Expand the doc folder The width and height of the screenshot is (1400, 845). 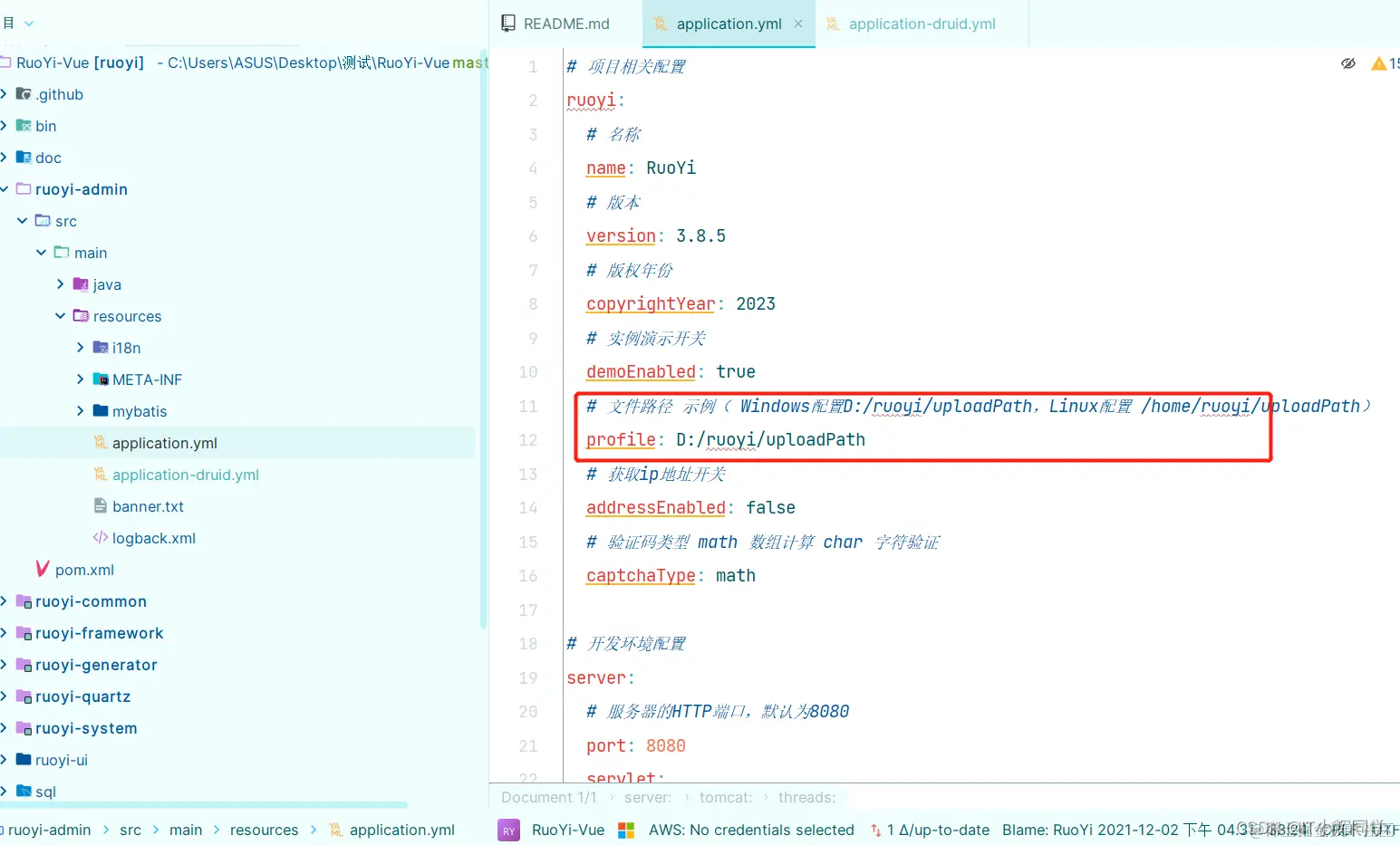pos(5,158)
